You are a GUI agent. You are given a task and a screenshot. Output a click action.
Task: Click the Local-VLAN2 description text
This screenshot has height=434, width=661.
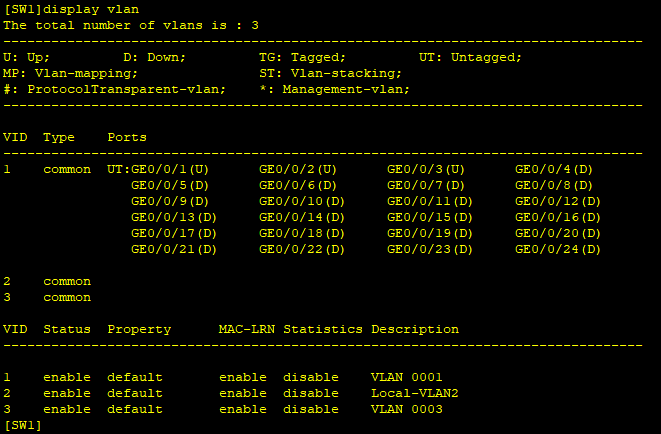click(414, 393)
